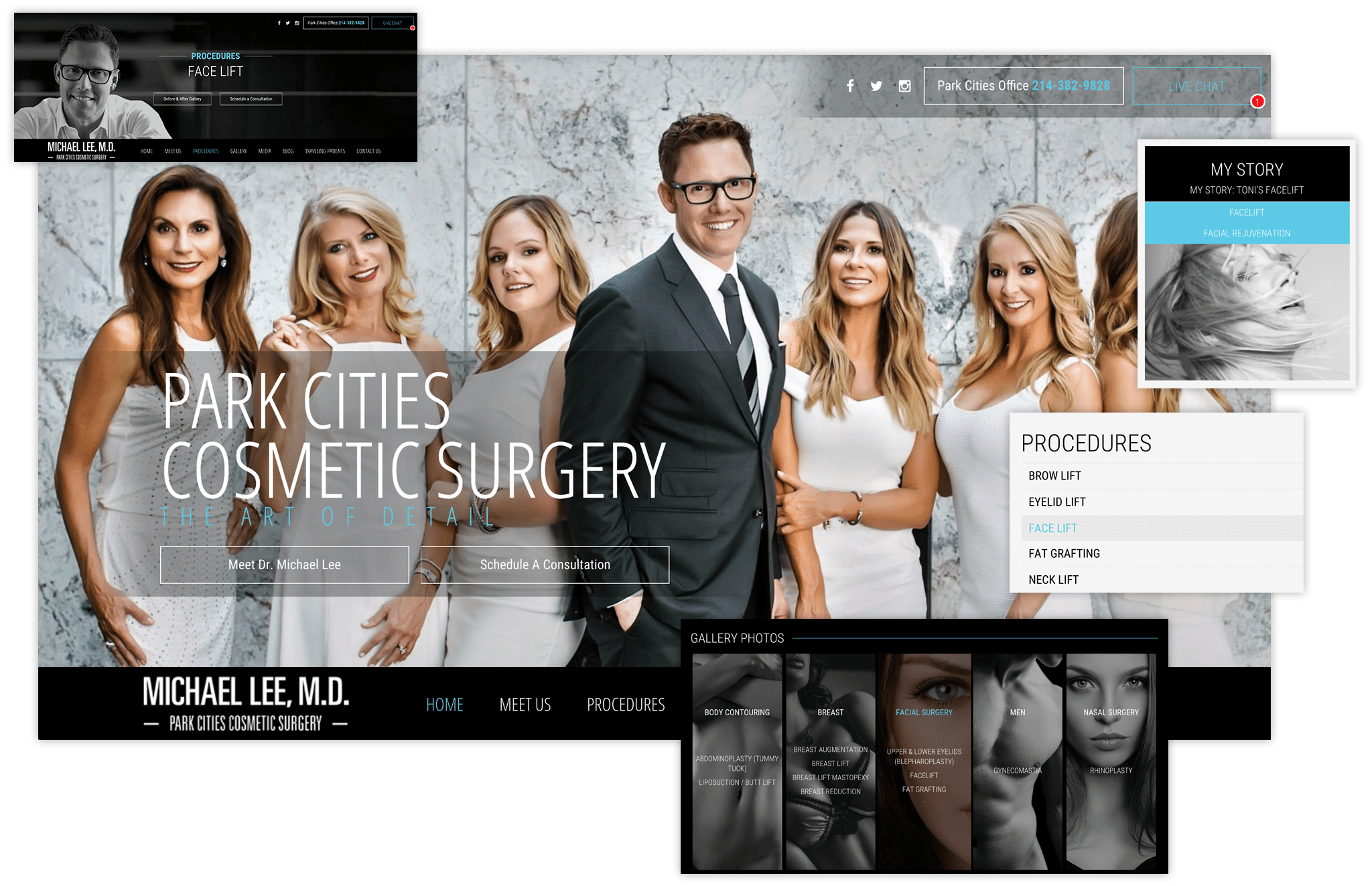The width and height of the screenshot is (1372, 886).
Task: Click the Instagram icon in header
Action: pos(905,85)
